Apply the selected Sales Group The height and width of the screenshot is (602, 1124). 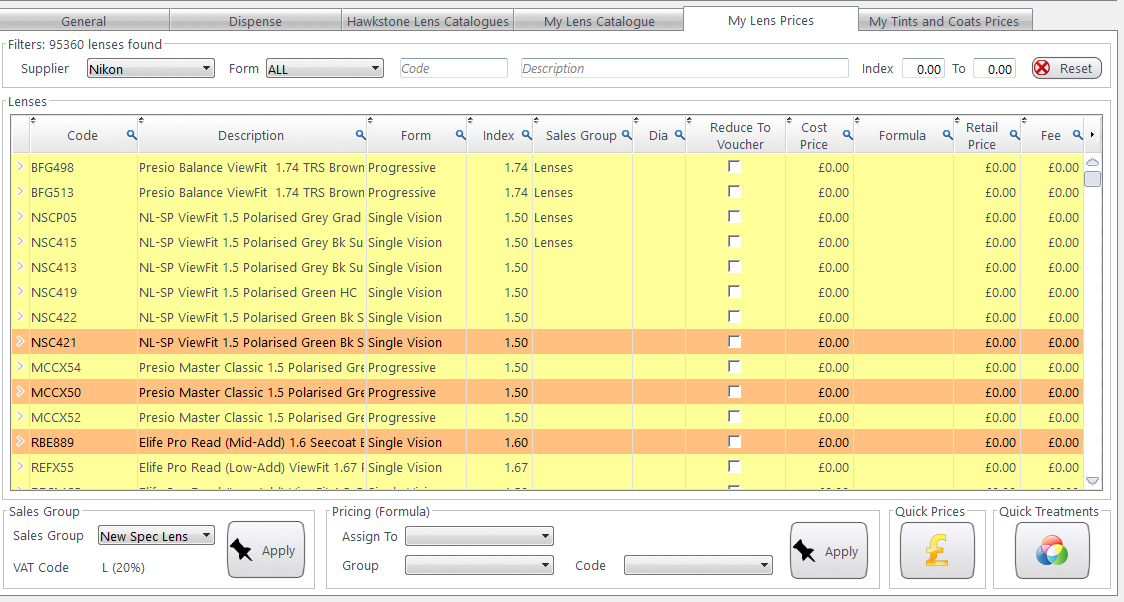(x=266, y=550)
